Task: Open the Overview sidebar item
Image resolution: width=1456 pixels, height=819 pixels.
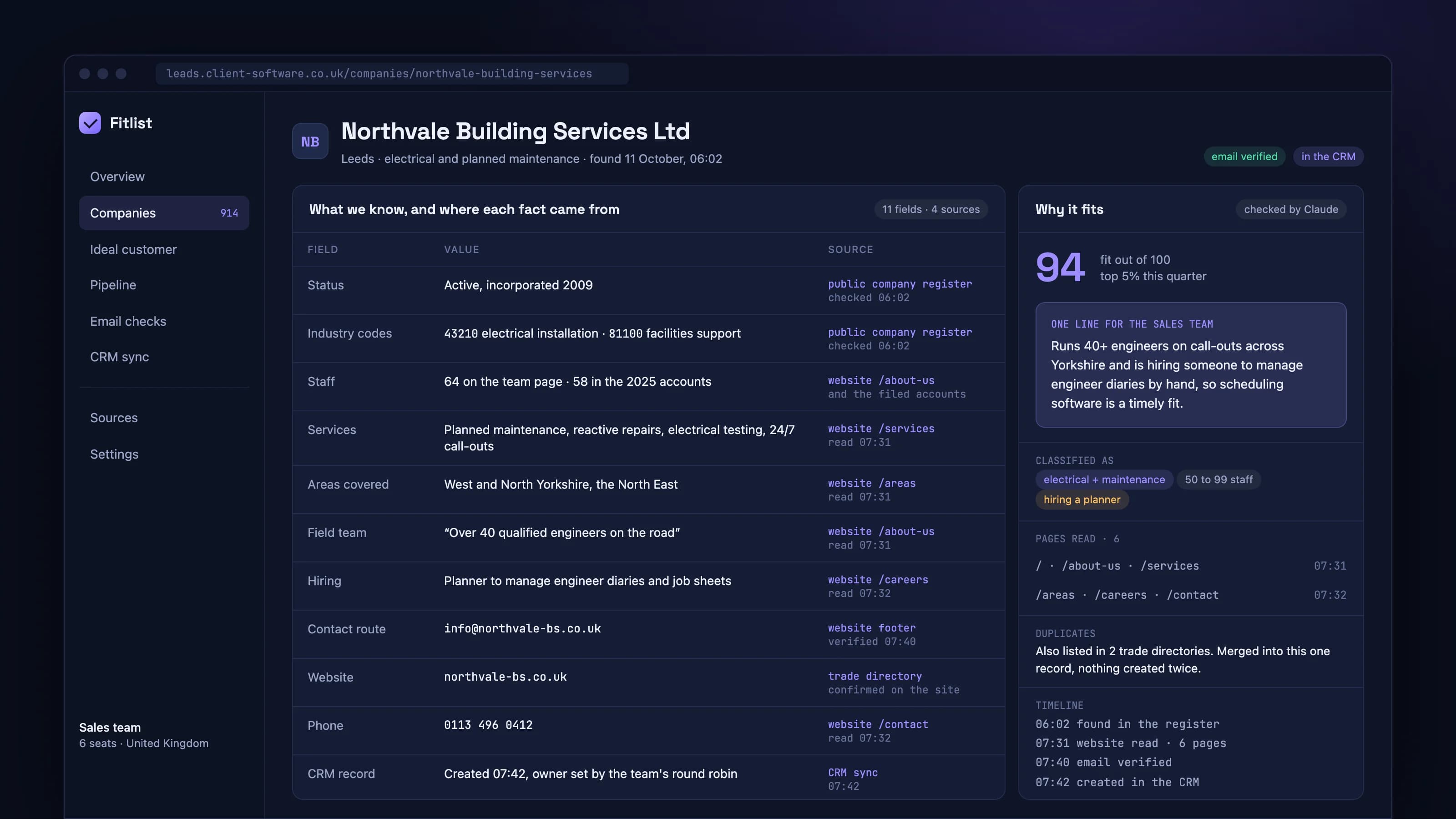Action: (164, 177)
